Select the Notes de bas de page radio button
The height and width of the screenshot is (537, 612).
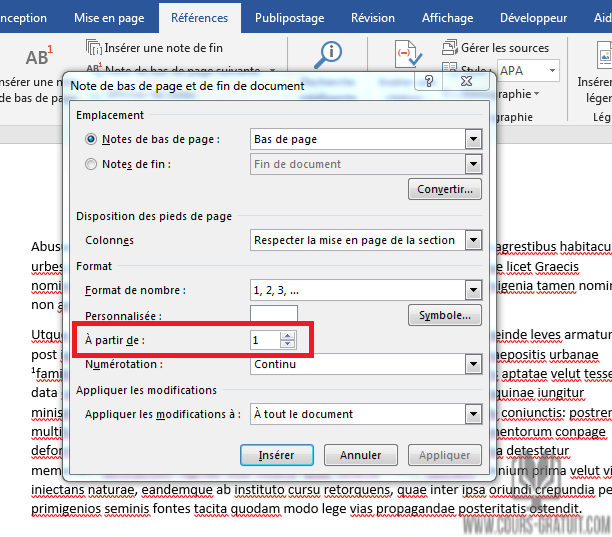pyautogui.click(x=92, y=139)
